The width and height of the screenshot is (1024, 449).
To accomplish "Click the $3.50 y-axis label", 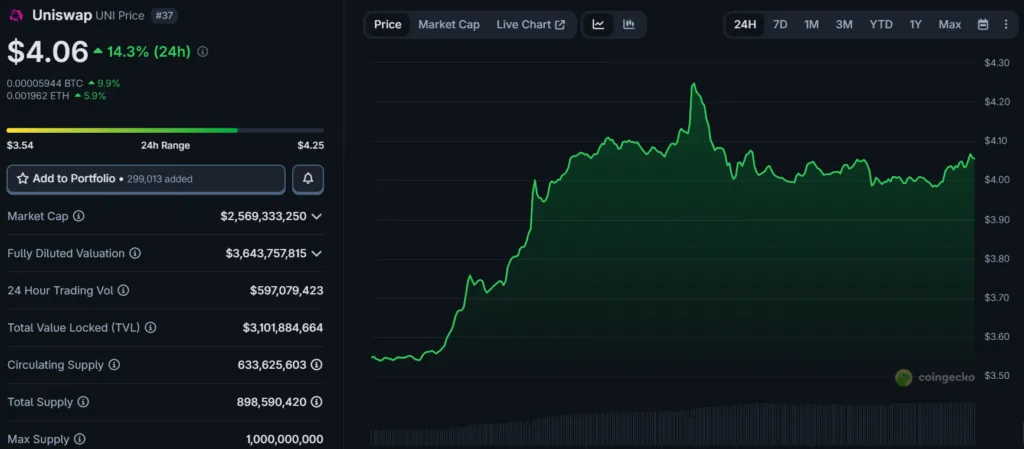I will tap(997, 376).
